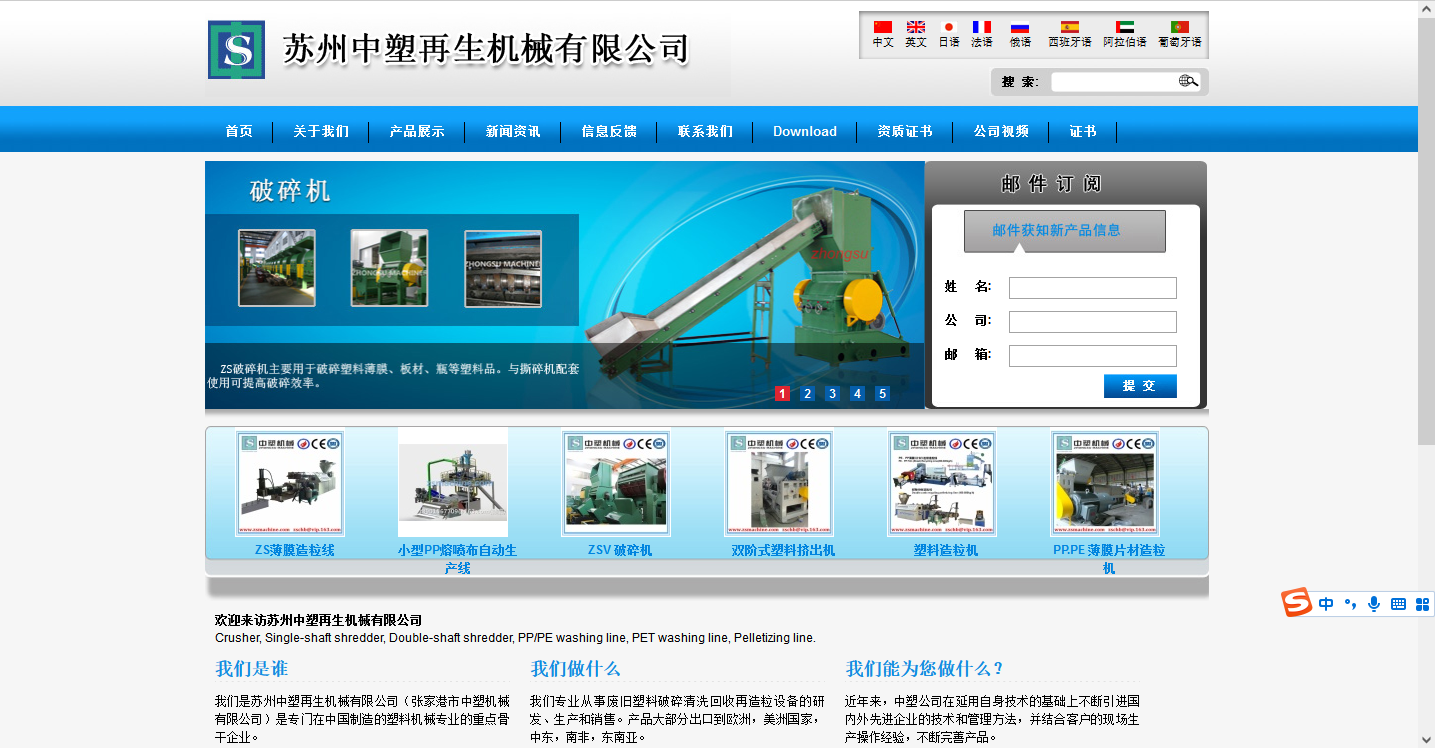
Task: Open 信息反馈 menu item
Action: [x=609, y=131]
